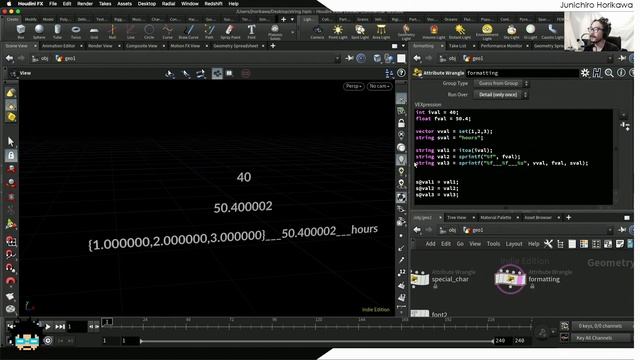The height and width of the screenshot is (360, 640).
Task: Switch to the Material Palette tab
Action: click(496, 218)
